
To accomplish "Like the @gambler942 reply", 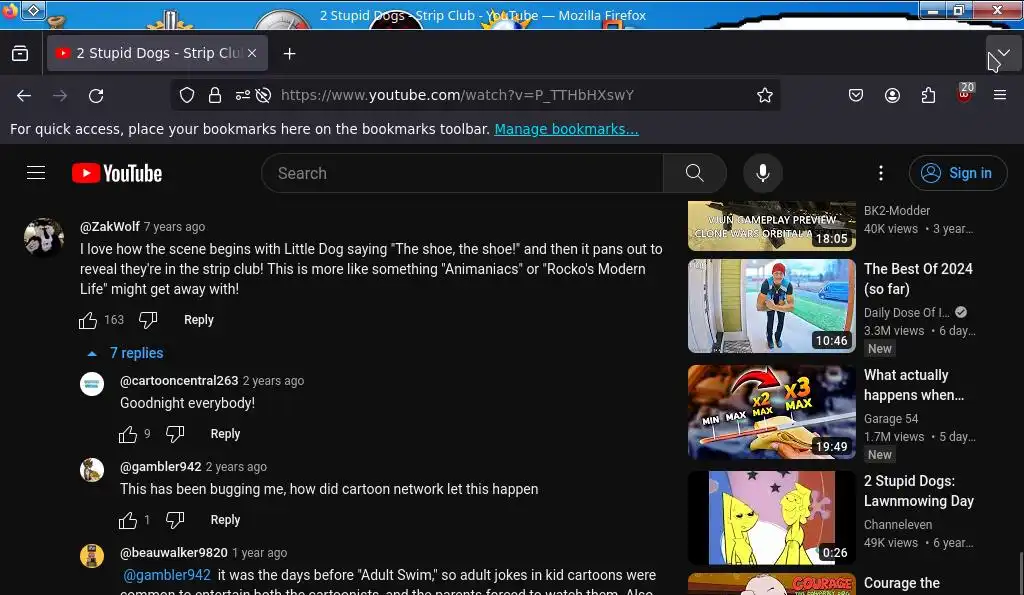I will click(x=128, y=521).
